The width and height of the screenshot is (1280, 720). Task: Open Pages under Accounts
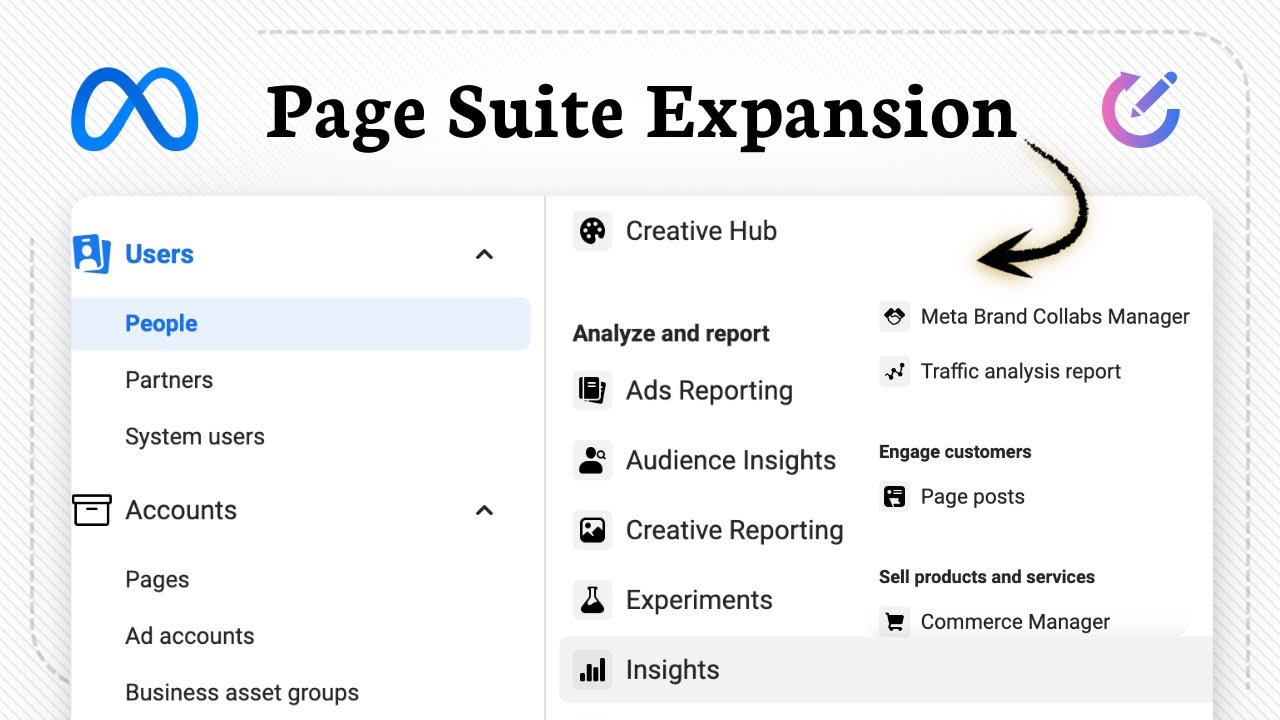point(157,580)
